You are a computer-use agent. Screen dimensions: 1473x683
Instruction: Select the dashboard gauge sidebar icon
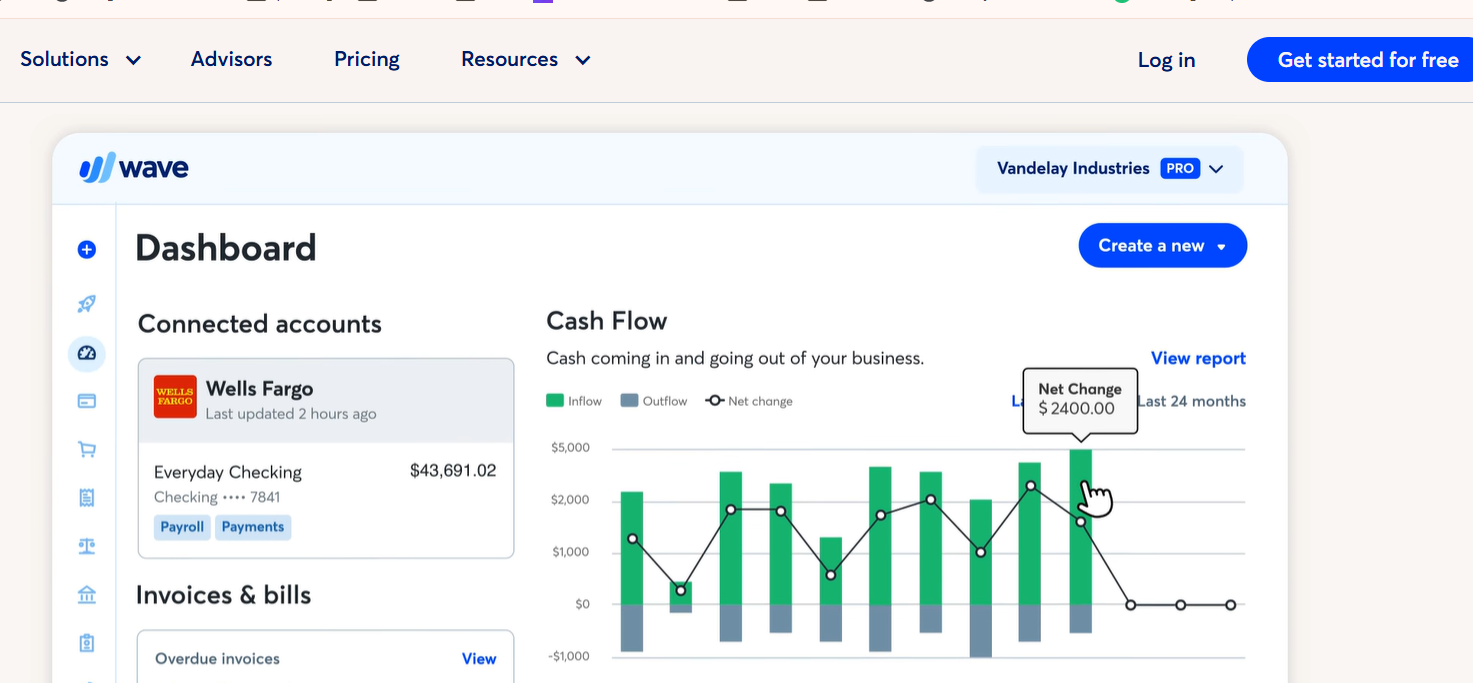pyautogui.click(x=87, y=353)
